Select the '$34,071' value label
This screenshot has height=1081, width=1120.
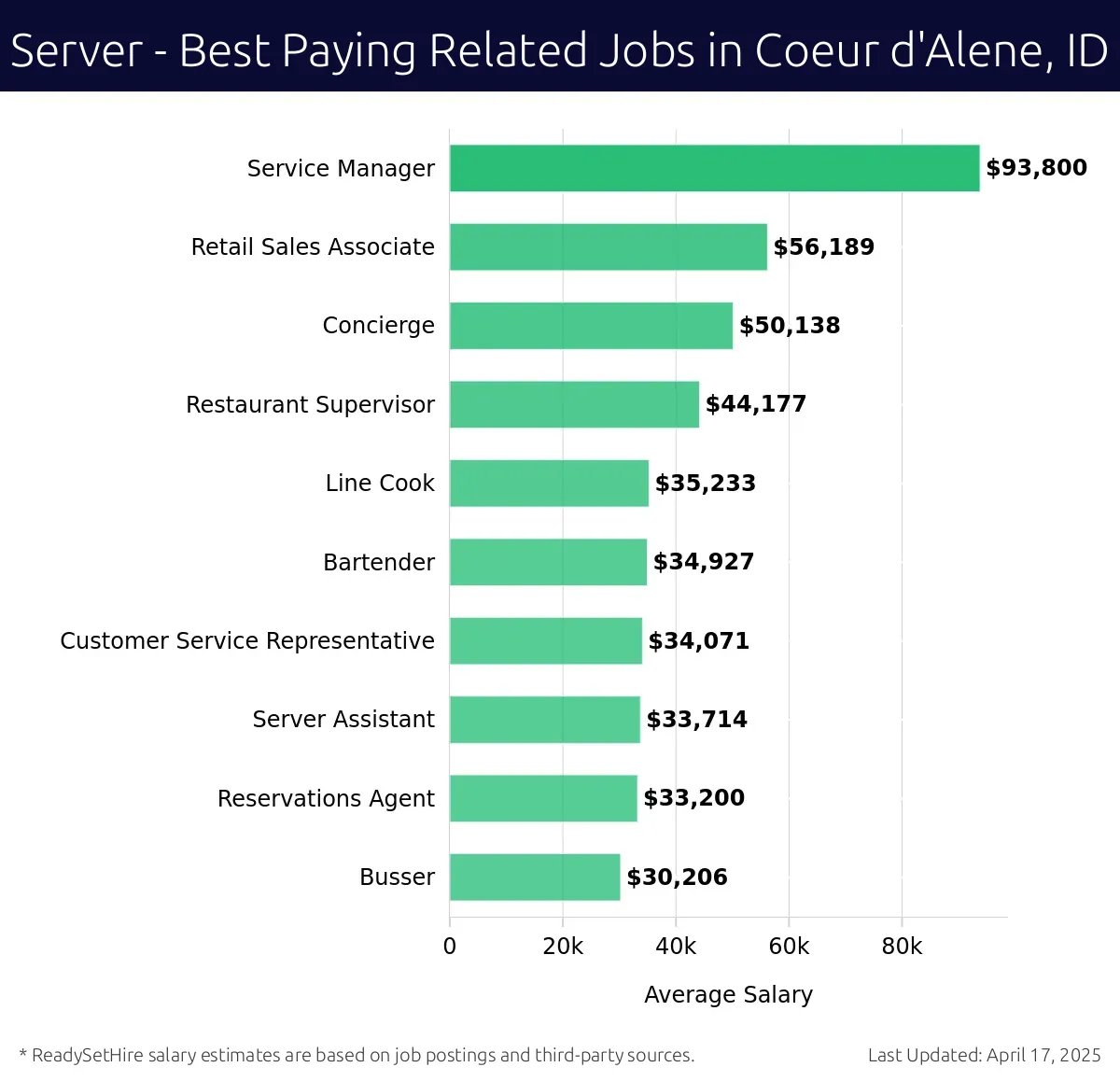699,641
